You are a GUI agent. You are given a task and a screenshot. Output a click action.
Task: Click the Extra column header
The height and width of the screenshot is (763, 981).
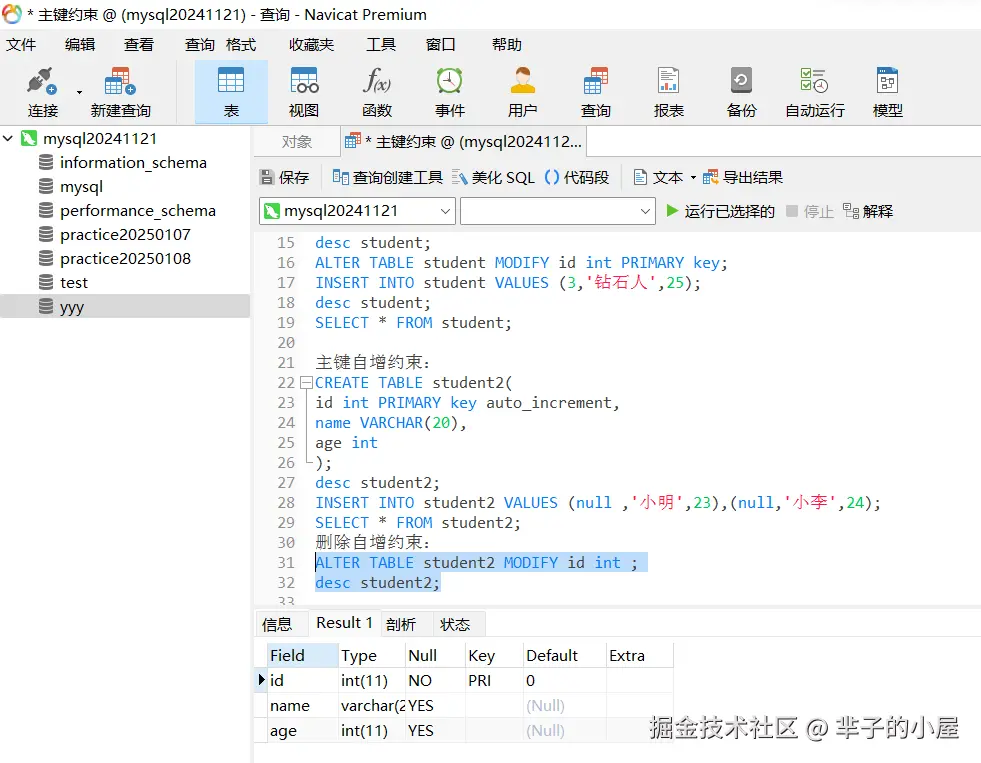[x=639, y=655]
